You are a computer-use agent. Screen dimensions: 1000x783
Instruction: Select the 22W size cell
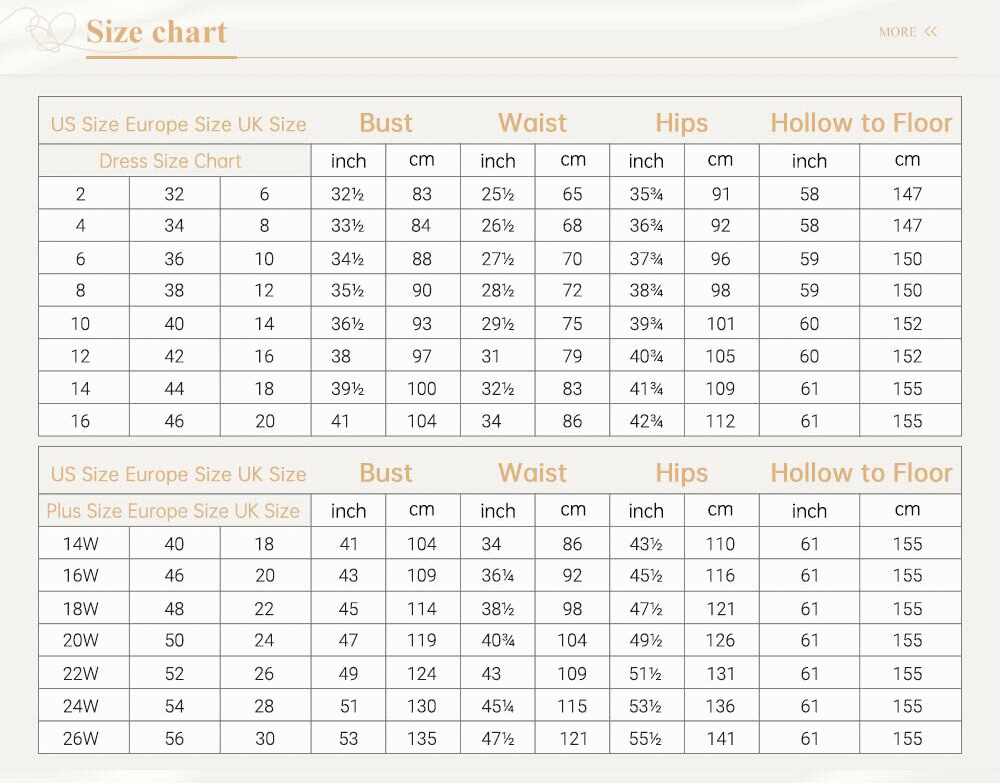click(x=81, y=674)
